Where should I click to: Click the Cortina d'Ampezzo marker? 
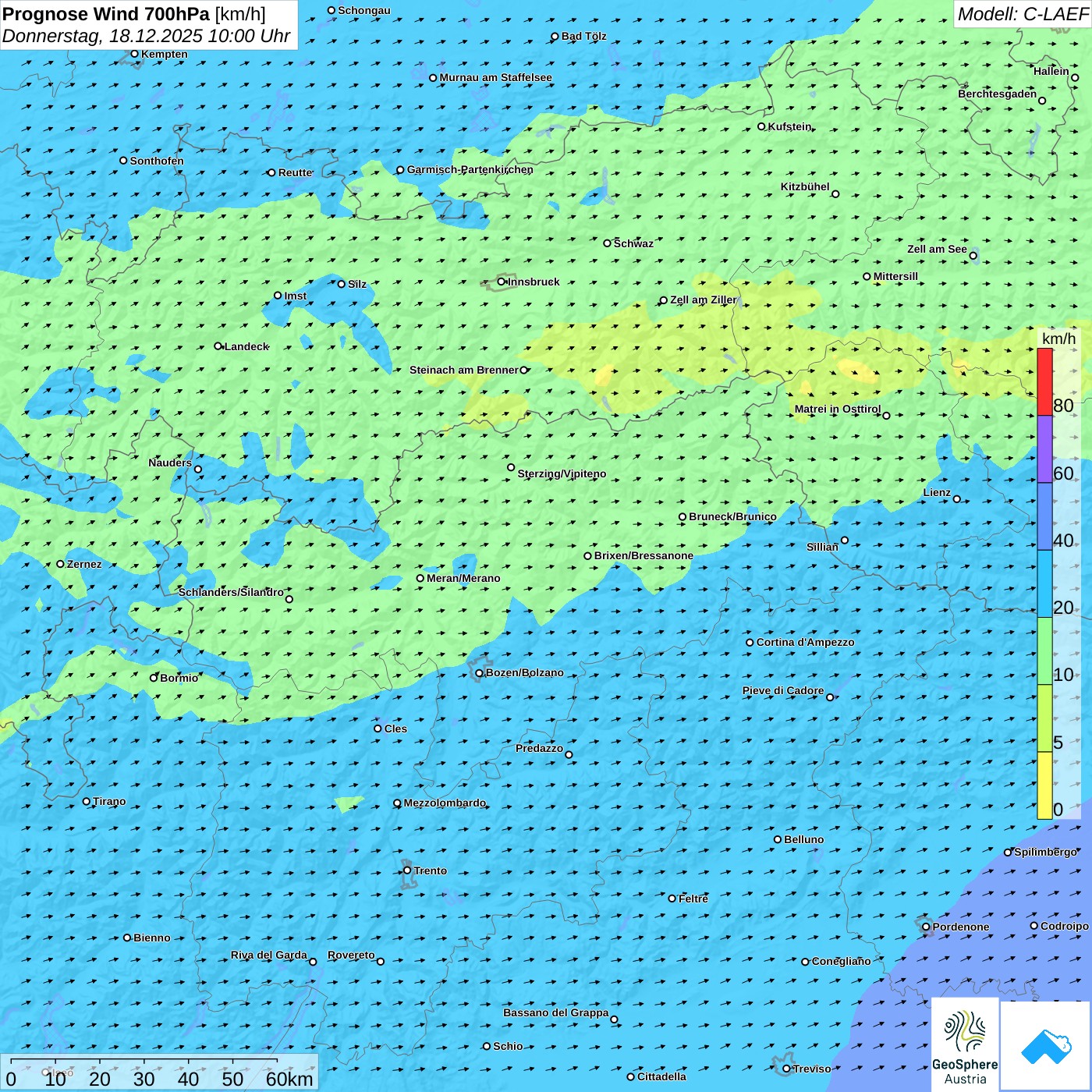click(x=750, y=643)
